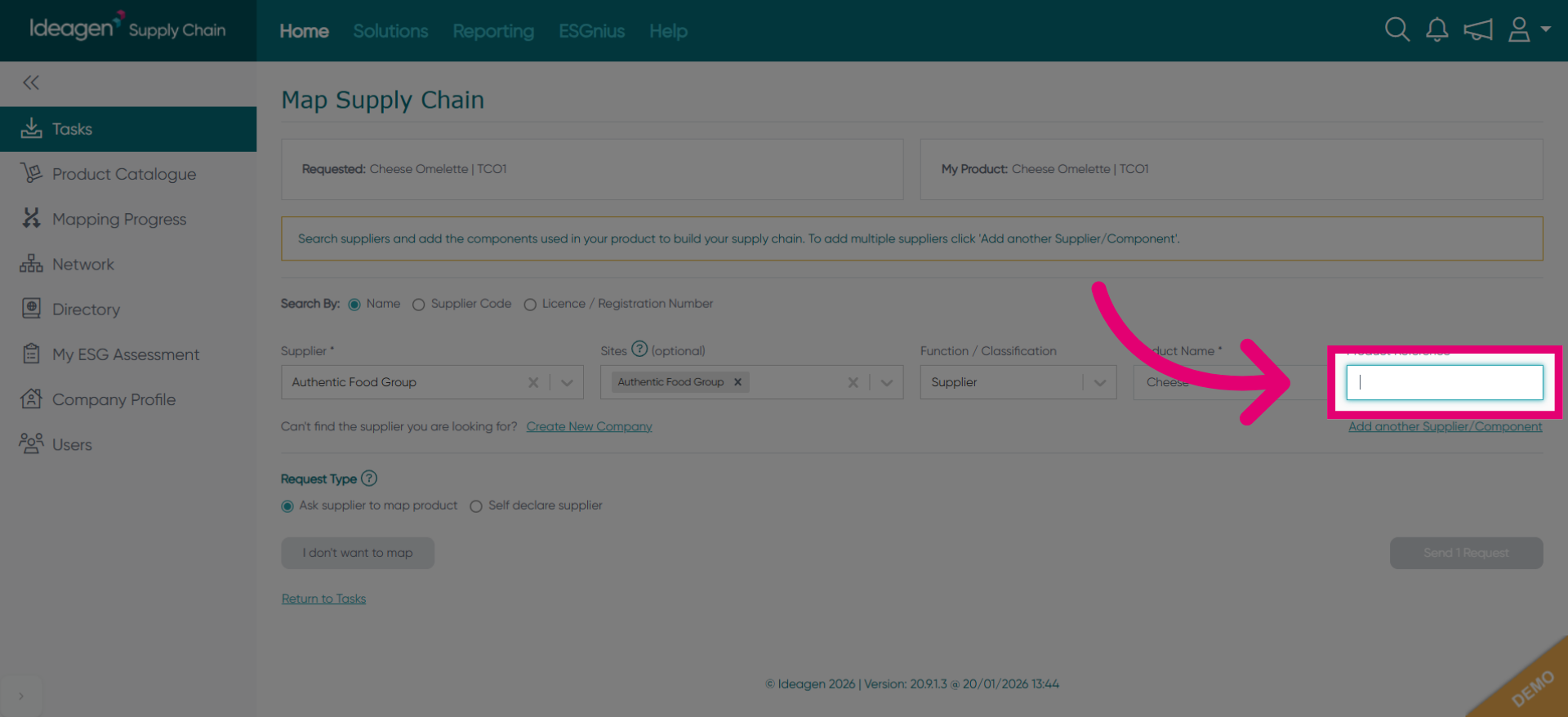The height and width of the screenshot is (717, 1568).
Task: Clear all selected Sites
Action: (x=853, y=382)
